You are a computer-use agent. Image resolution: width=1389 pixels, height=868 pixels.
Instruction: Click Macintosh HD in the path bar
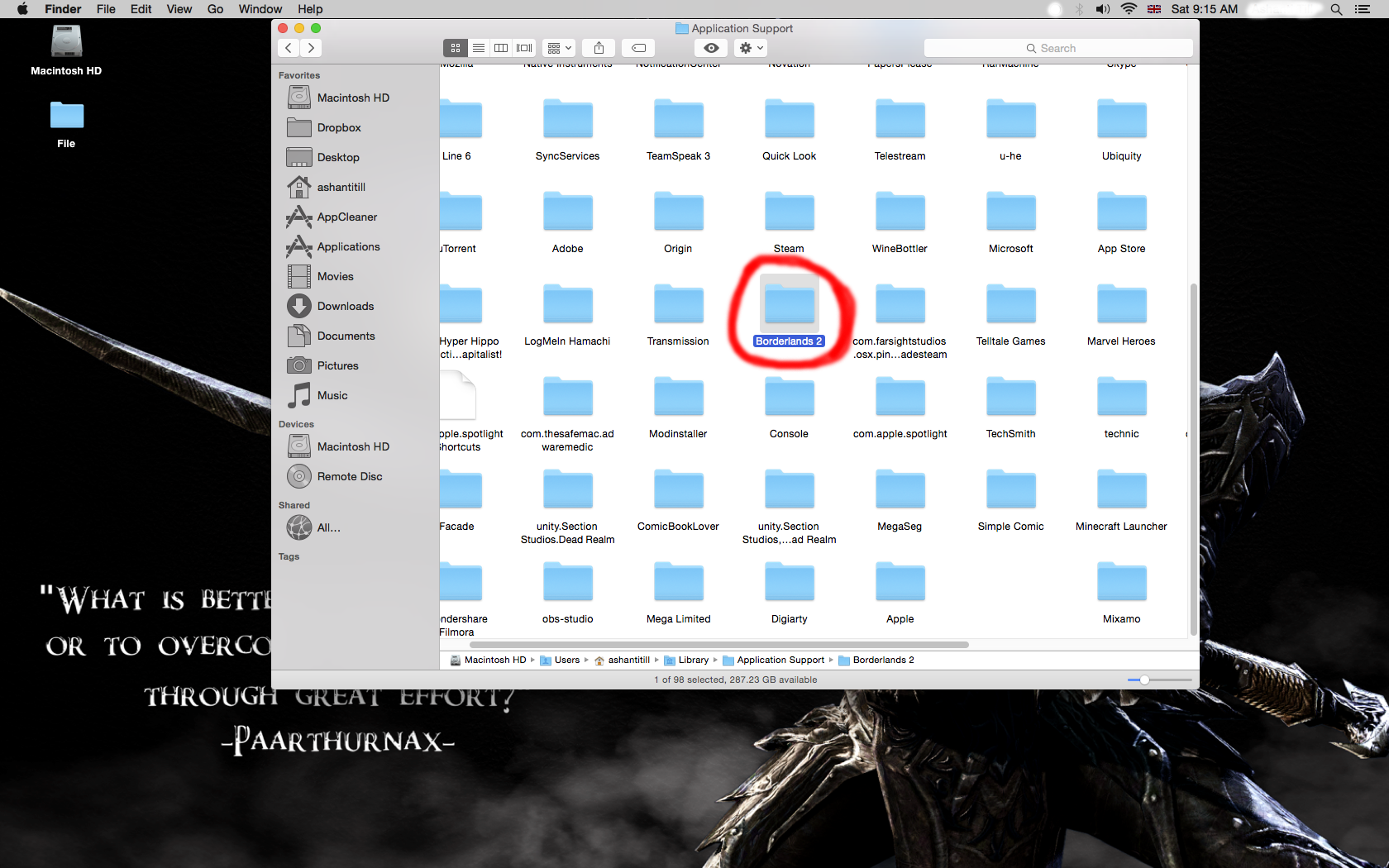pos(488,660)
